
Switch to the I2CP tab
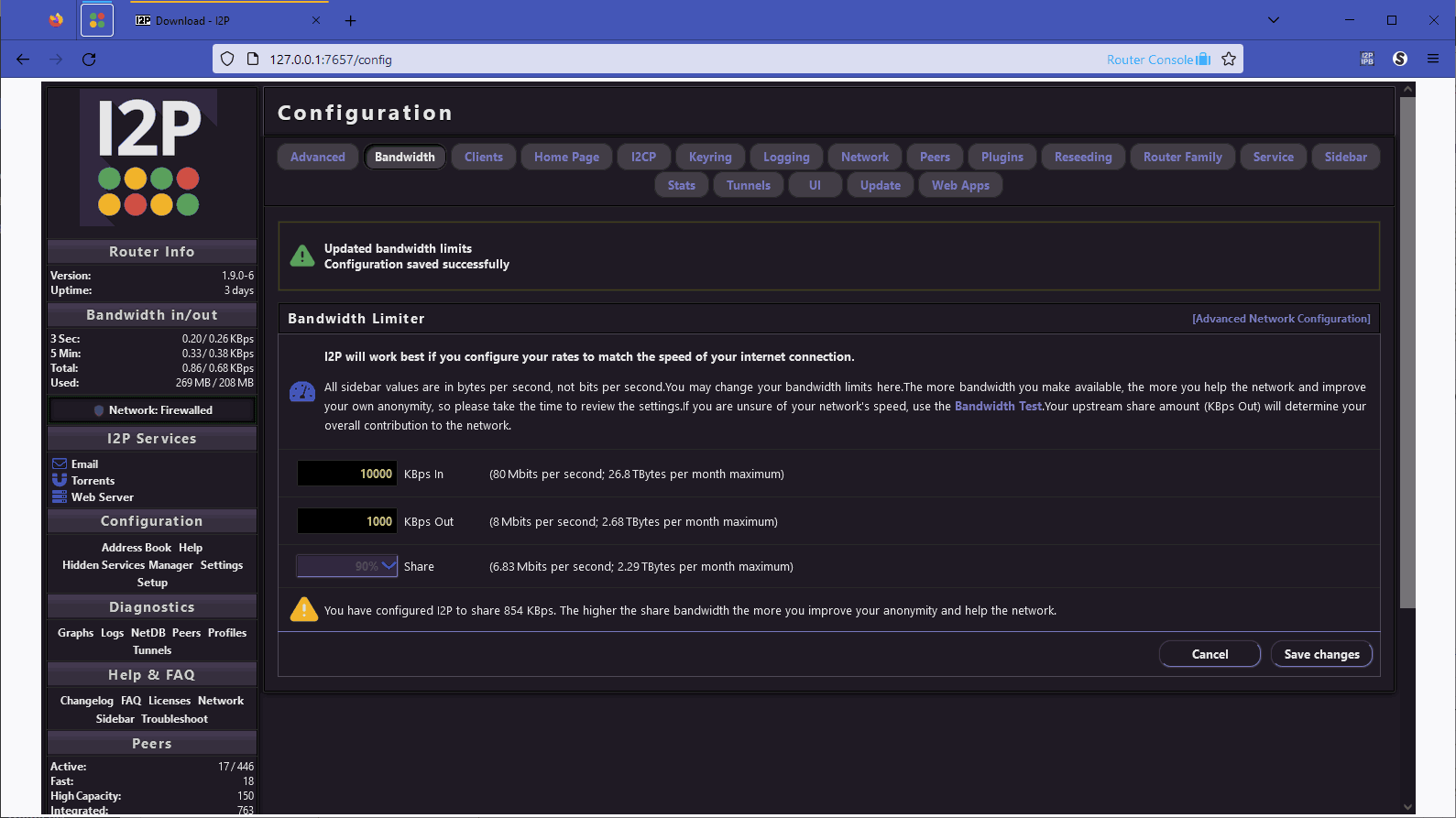coord(643,157)
